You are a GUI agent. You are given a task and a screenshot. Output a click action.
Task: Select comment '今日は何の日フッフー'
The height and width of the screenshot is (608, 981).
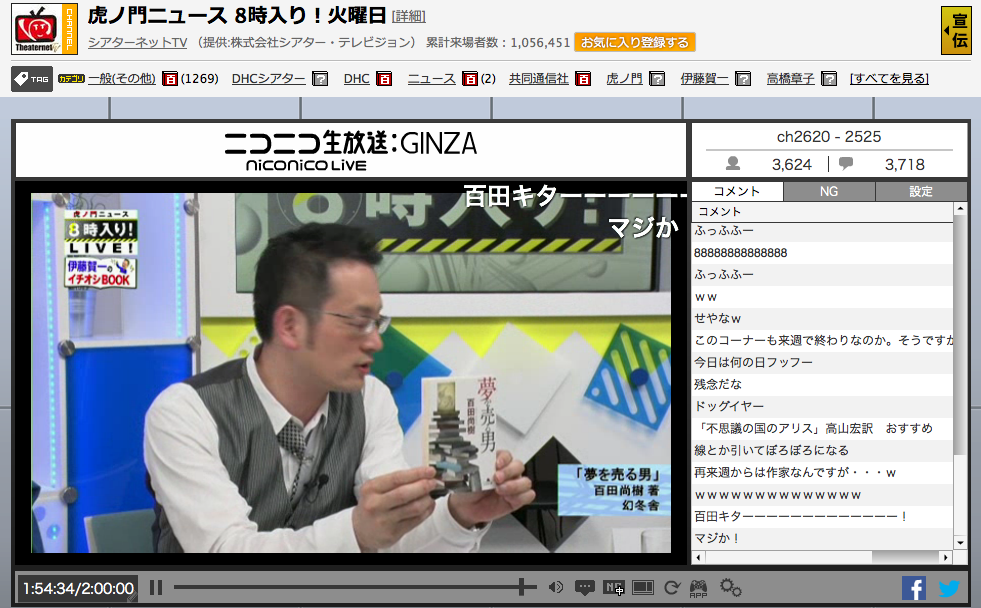(x=822, y=362)
